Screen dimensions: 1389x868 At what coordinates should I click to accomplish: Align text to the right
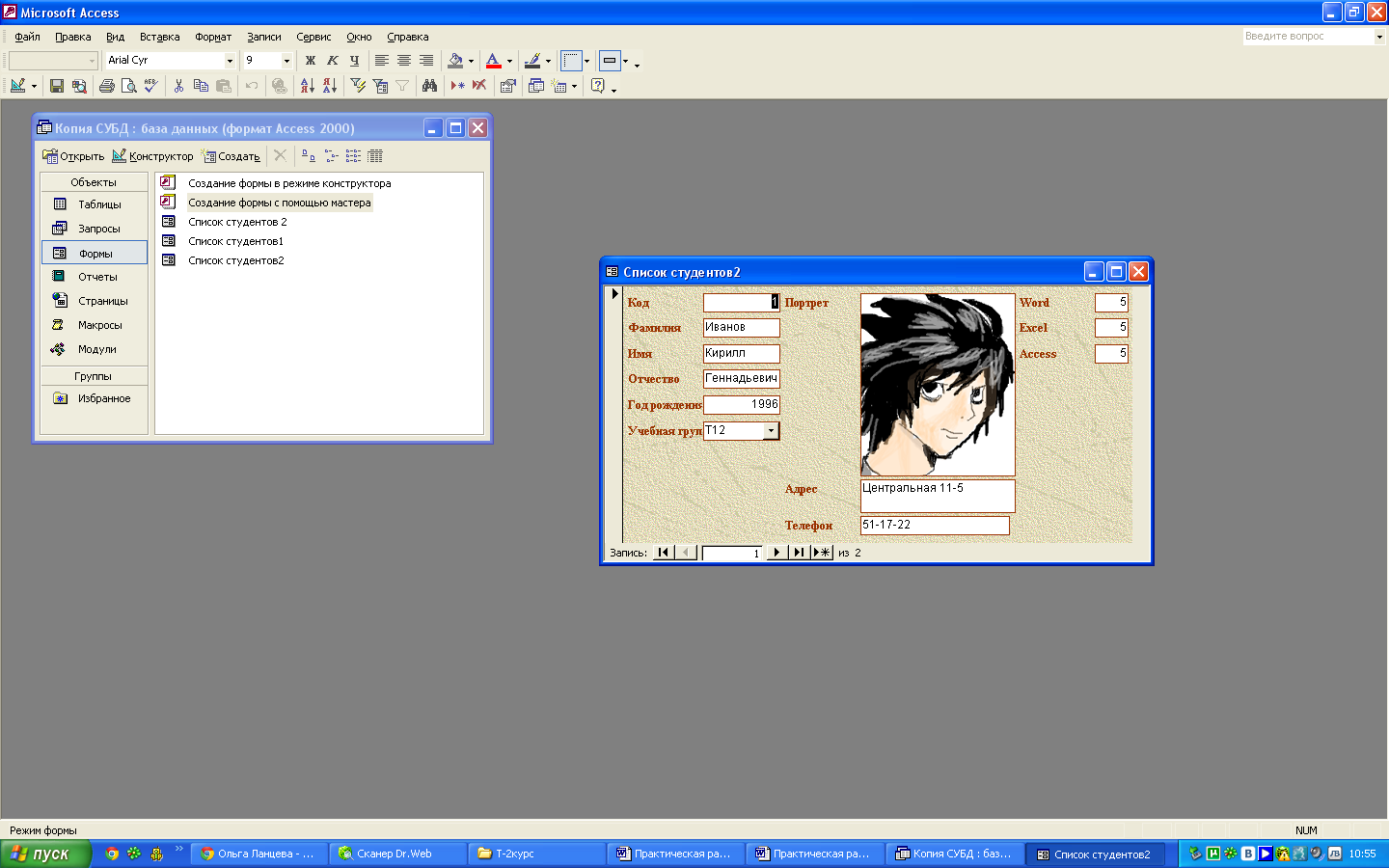pyautogui.click(x=426, y=61)
